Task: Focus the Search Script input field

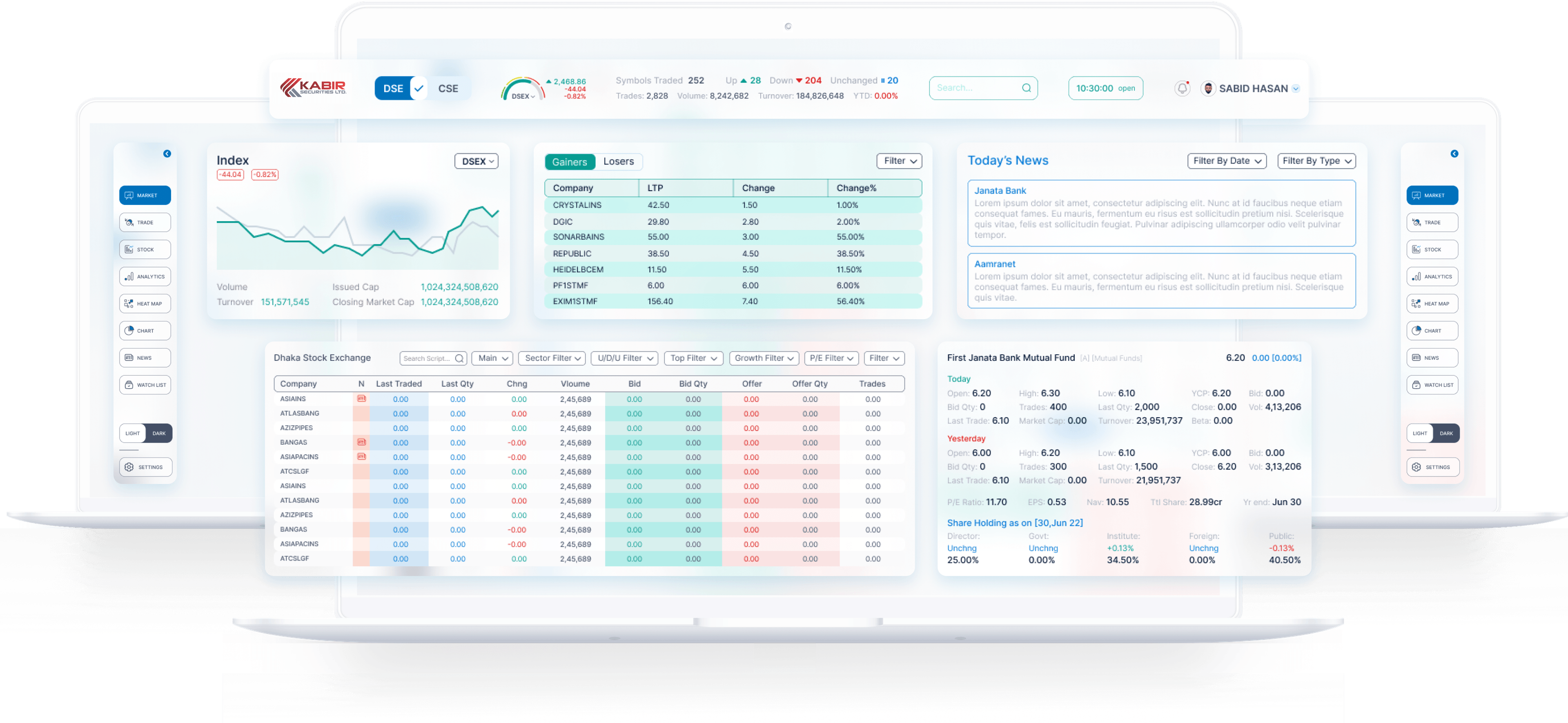Action: pos(433,358)
